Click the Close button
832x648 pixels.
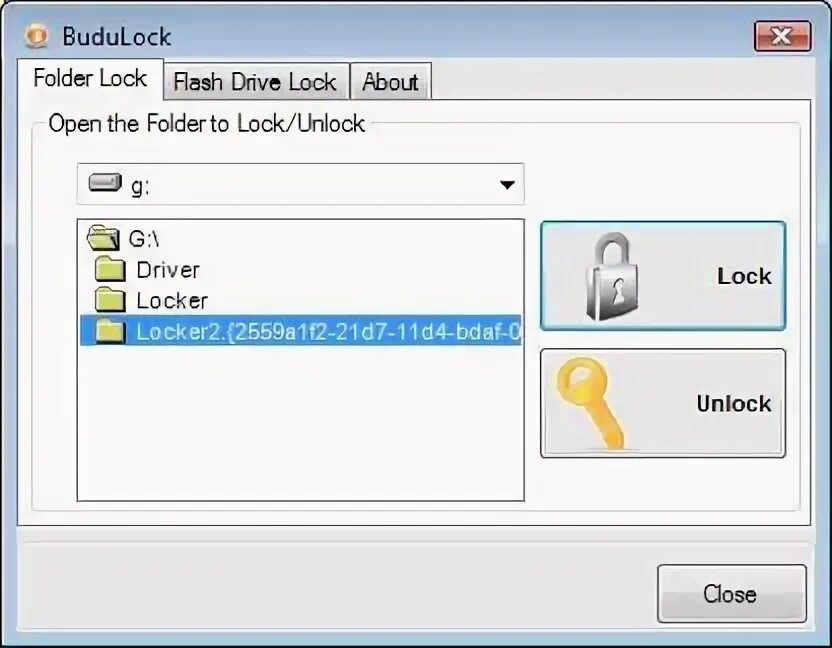732,593
